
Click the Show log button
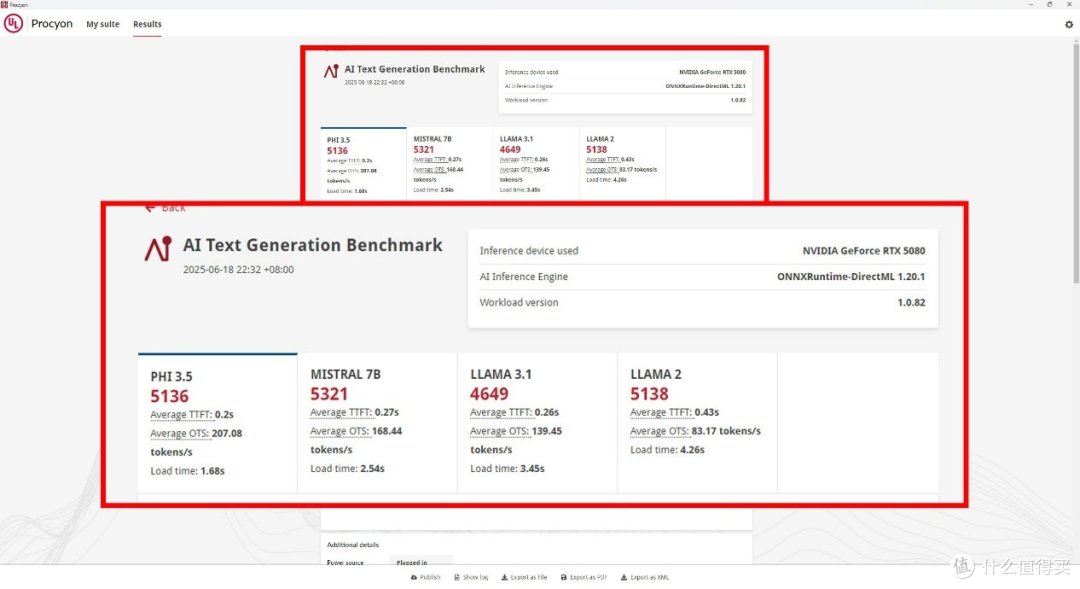click(x=471, y=577)
